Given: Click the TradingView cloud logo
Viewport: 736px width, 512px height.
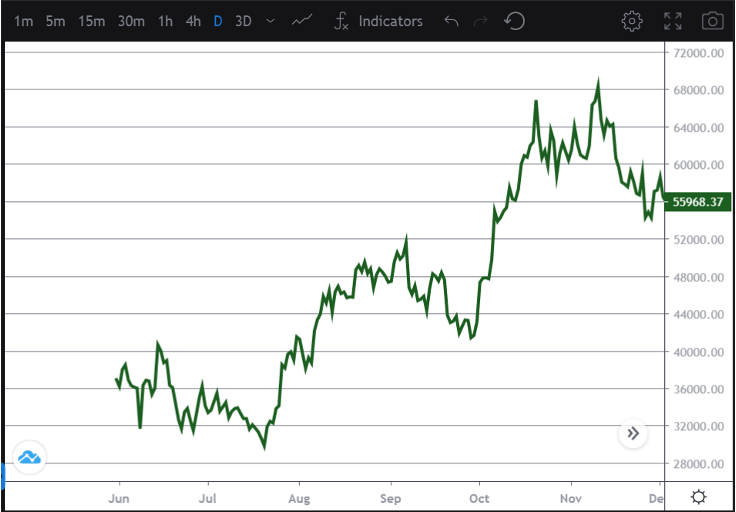Looking at the screenshot, I should (x=29, y=458).
